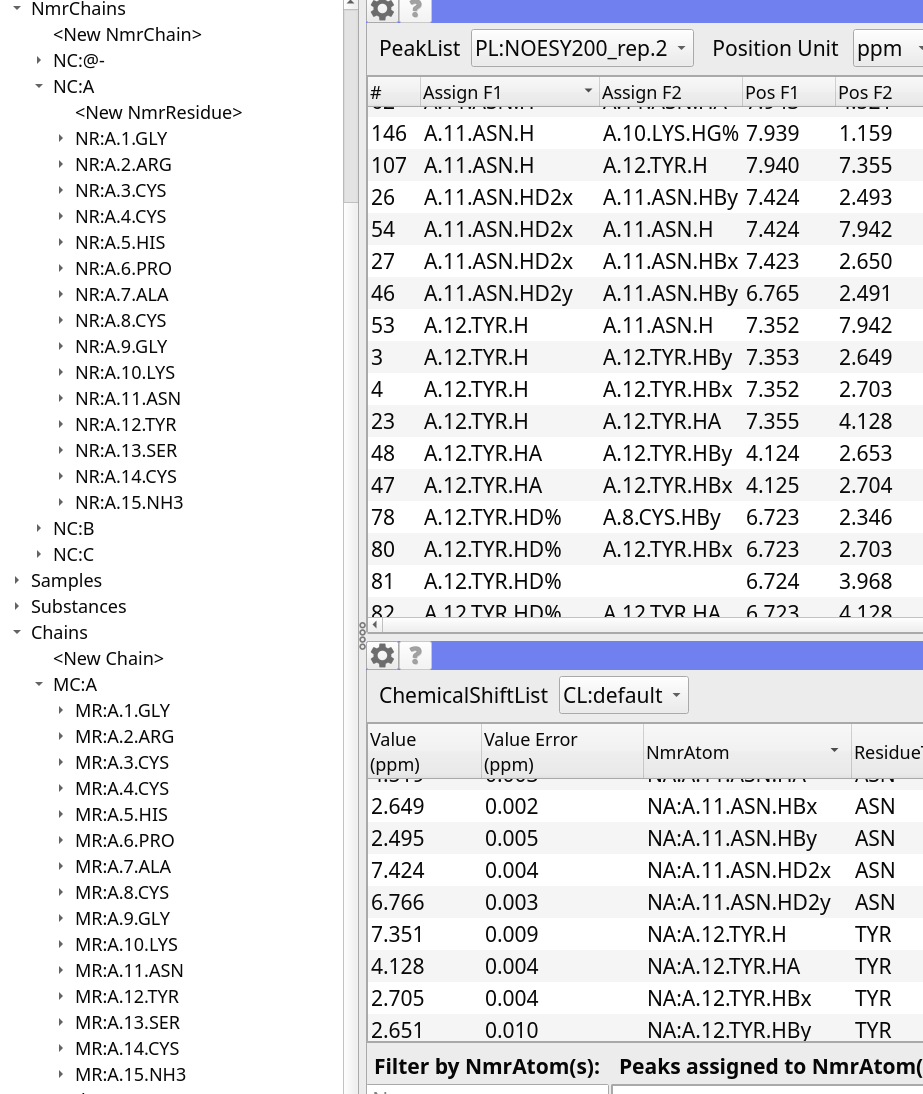This screenshot has height=1094, width=923.
Task: Open ChemicalShiftList CL:default dropdown
Action: 623,695
